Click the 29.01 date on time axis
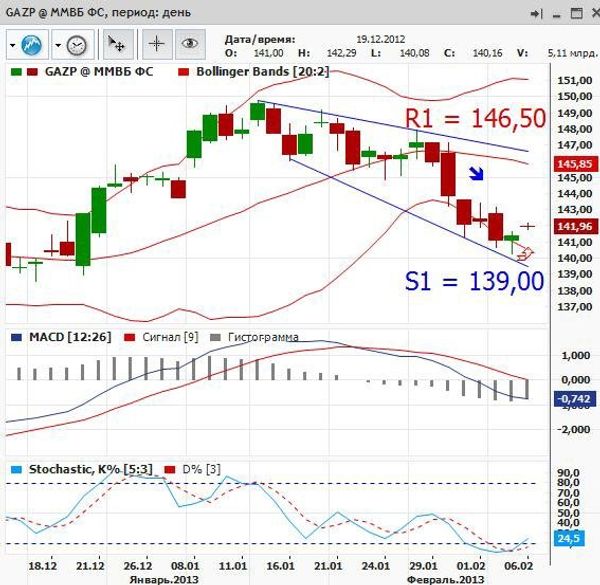This screenshot has height=585, width=600. 423,566
